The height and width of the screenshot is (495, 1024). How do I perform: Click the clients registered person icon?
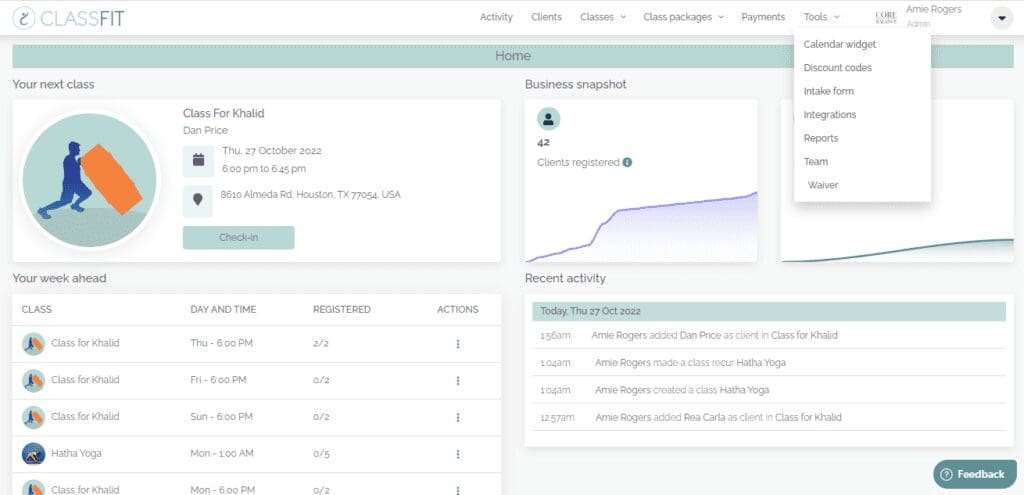tap(548, 119)
